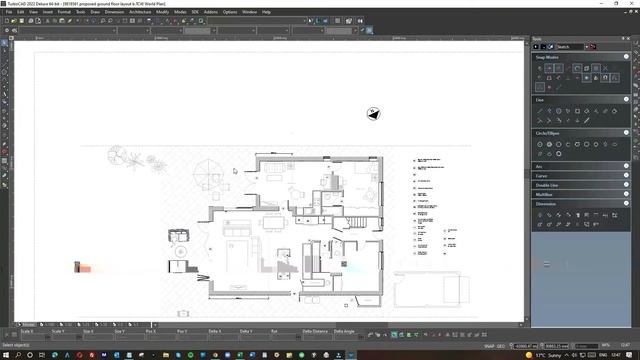Open the Options menu
The height and width of the screenshot is (360, 640).
click(230, 12)
